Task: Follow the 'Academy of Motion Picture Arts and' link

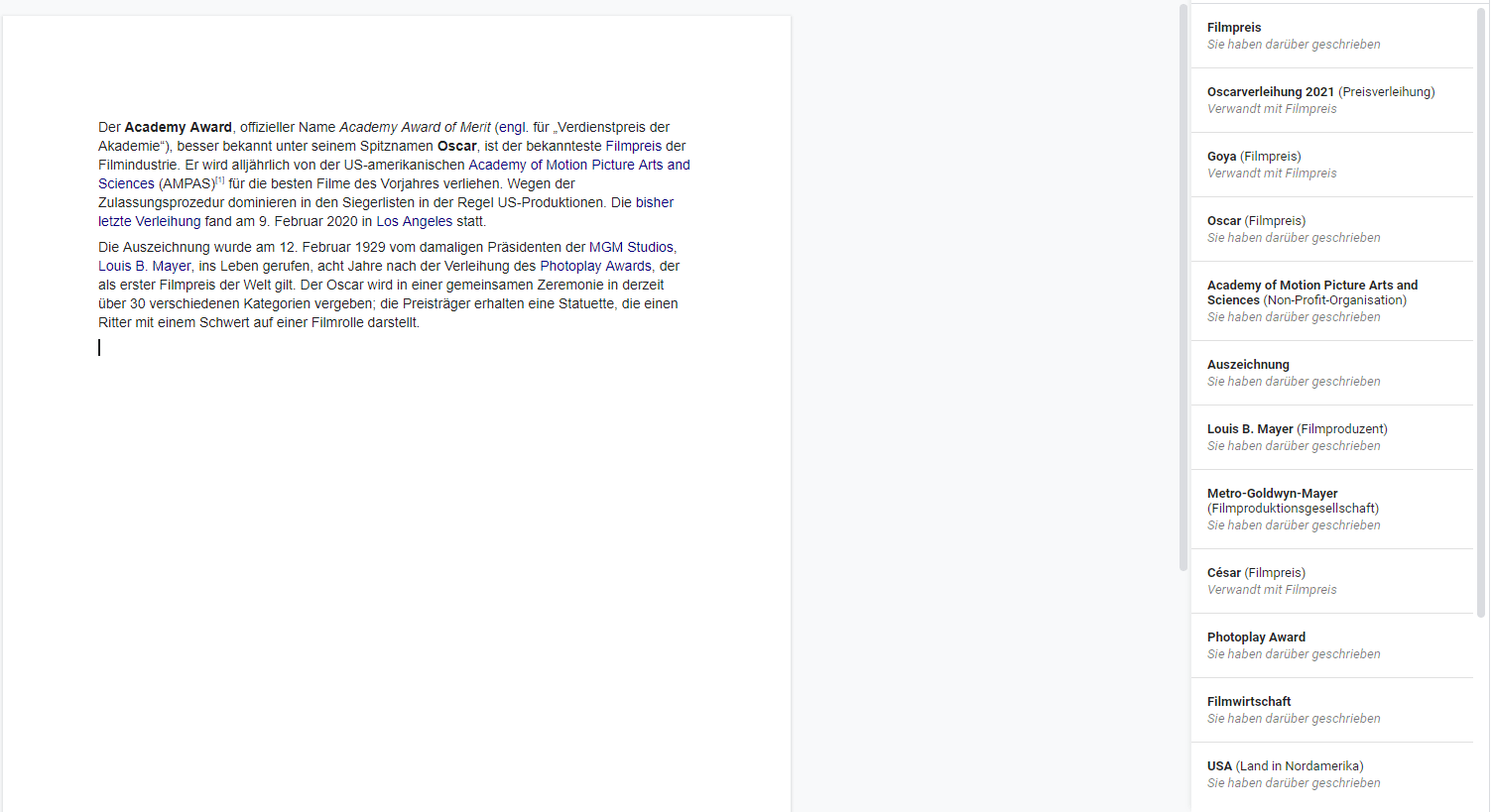Action: pyautogui.click(x=579, y=165)
